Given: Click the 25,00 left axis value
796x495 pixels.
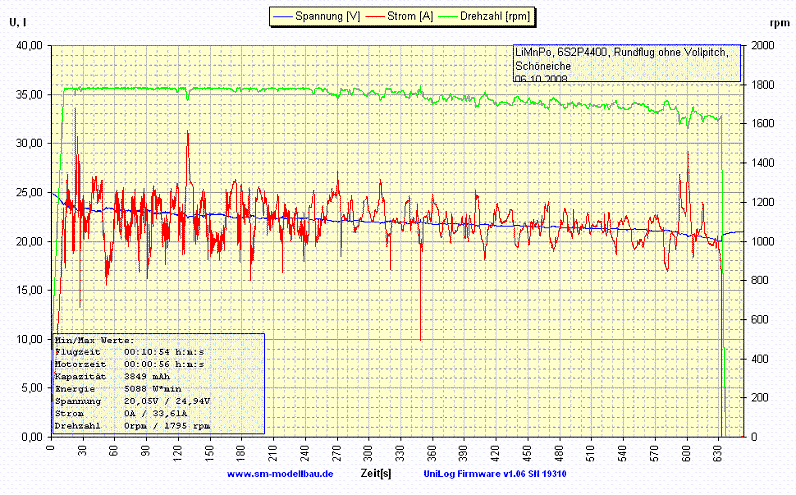Looking at the screenshot, I should click(29, 192).
